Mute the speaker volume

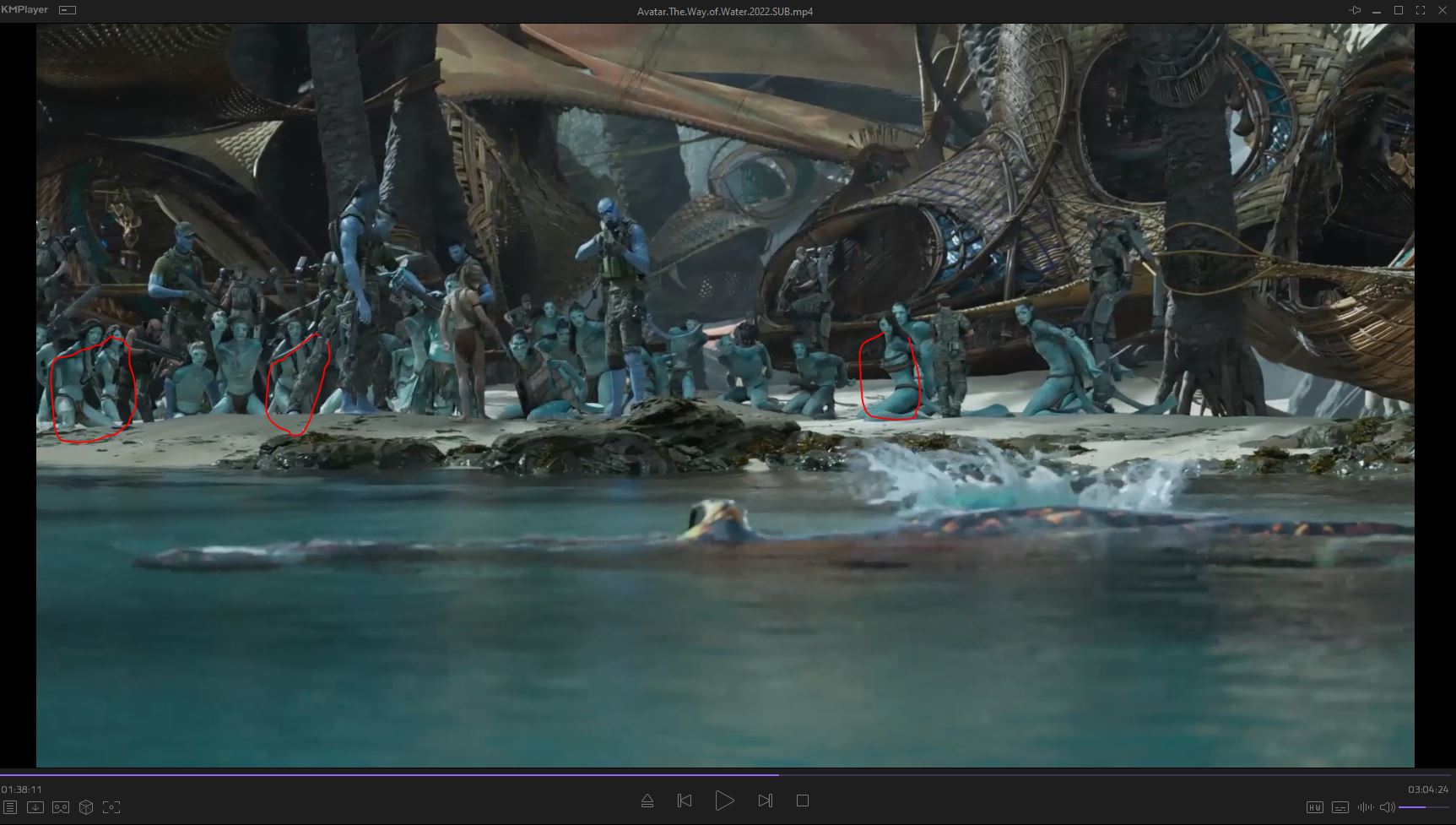pos(1387,807)
